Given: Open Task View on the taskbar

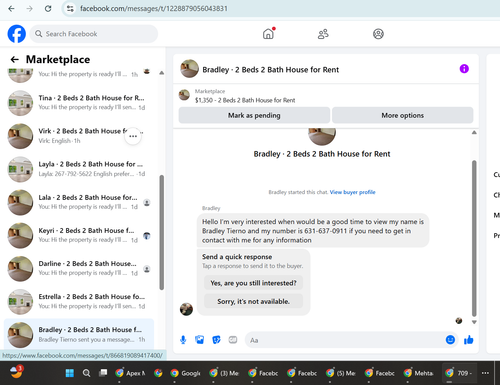Looking at the screenshot, I should pos(103,373).
